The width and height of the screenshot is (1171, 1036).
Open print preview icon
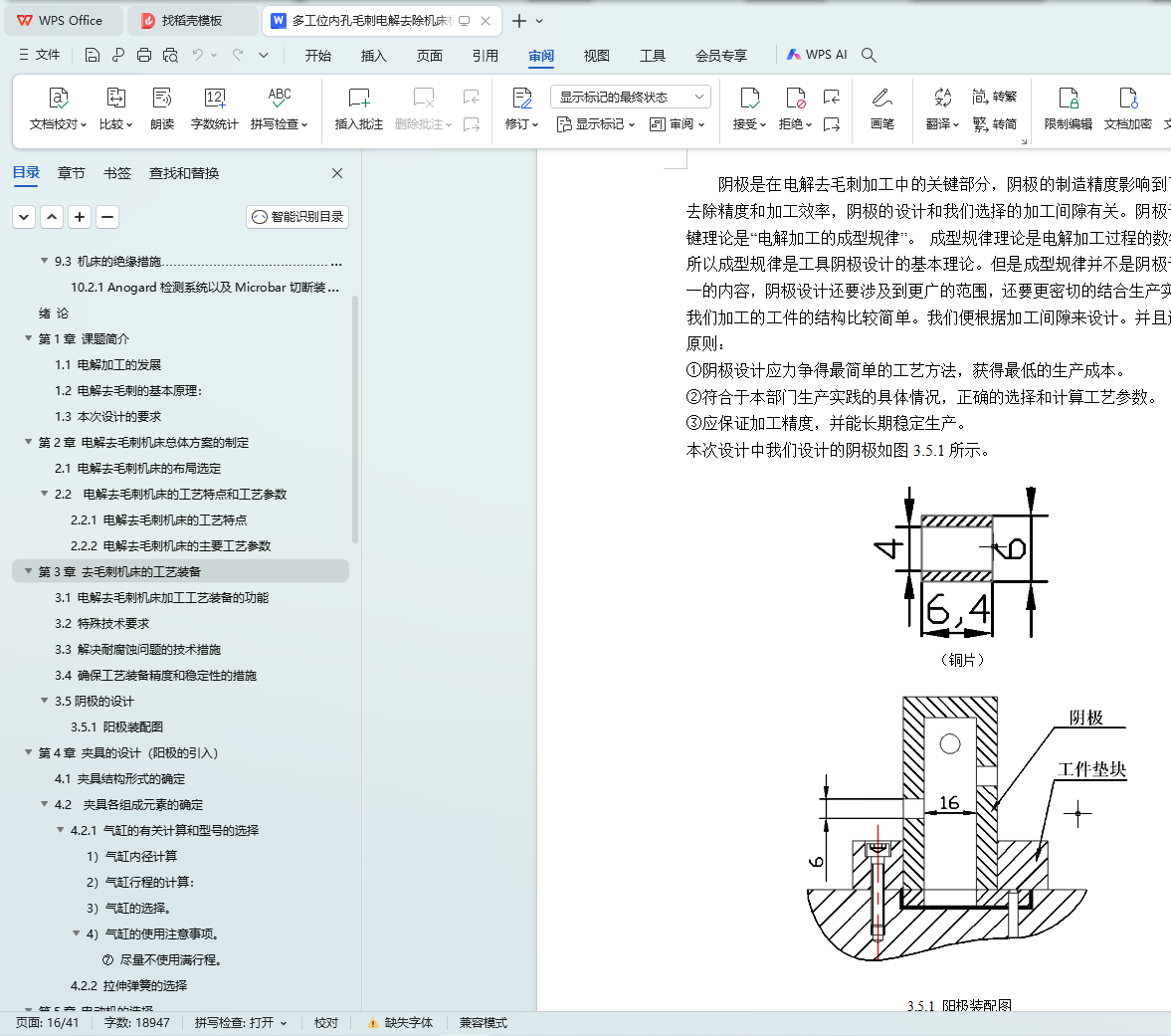[x=170, y=55]
